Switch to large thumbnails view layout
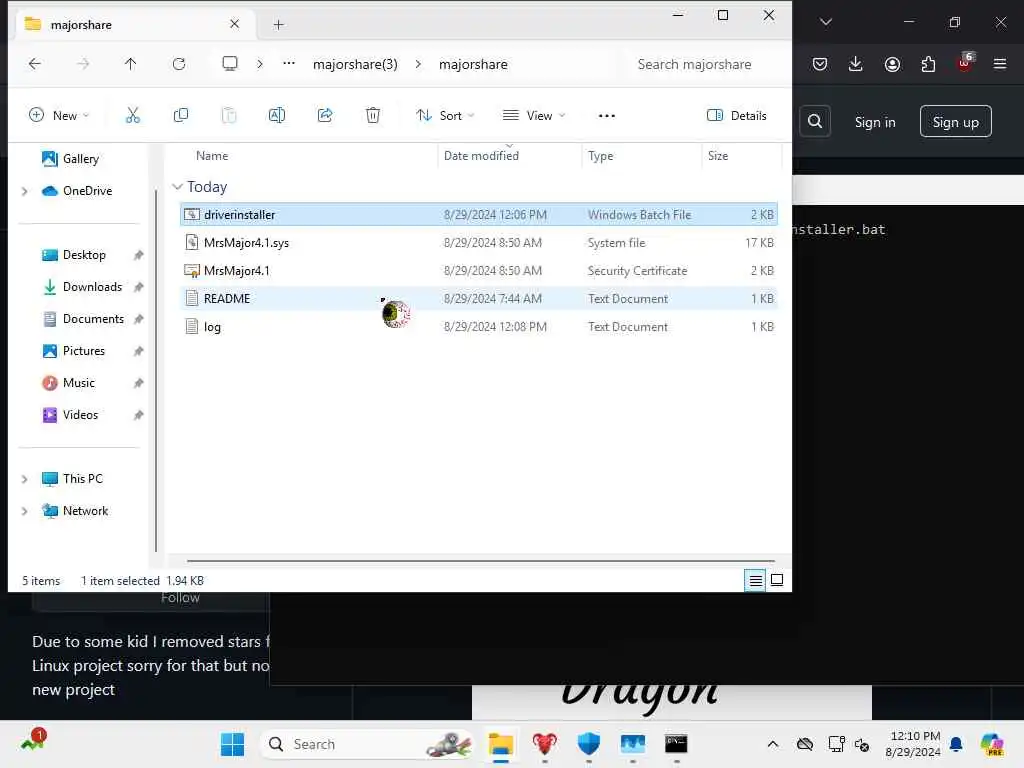Viewport: 1024px width, 768px height. pos(777,580)
